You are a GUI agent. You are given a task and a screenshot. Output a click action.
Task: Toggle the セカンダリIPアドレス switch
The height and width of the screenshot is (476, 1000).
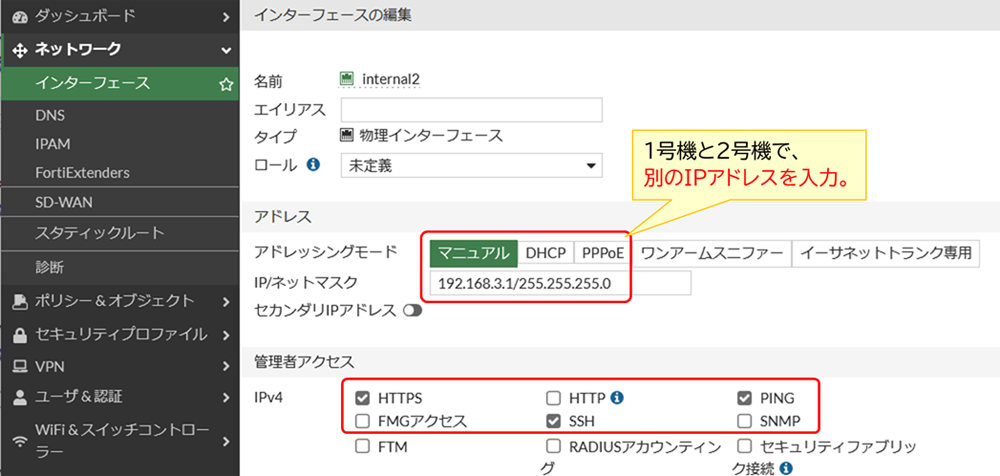tap(413, 311)
